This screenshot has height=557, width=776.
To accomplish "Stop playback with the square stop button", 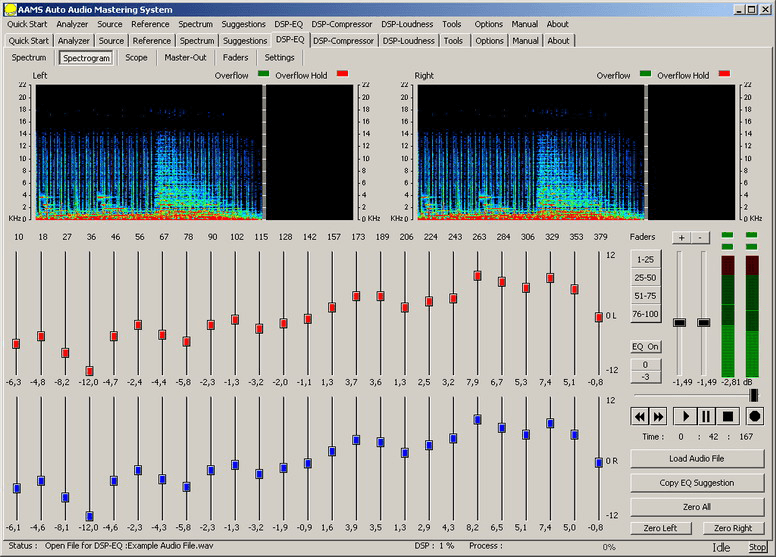I will tap(728, 416).
